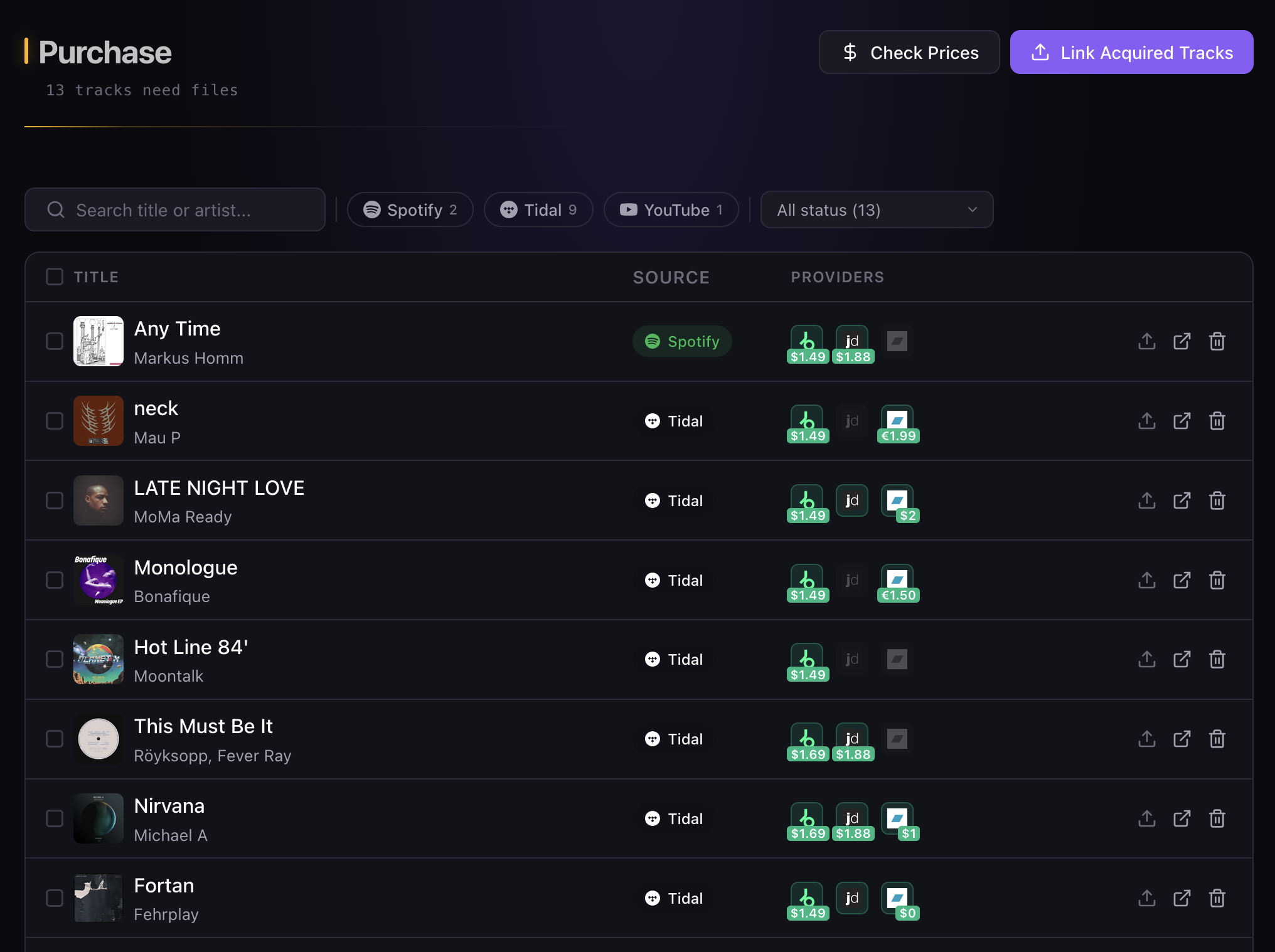The height and width of the screenshot is (952, 1275).
Task: Delete the Any Time track
Action: click(1217, 341)
